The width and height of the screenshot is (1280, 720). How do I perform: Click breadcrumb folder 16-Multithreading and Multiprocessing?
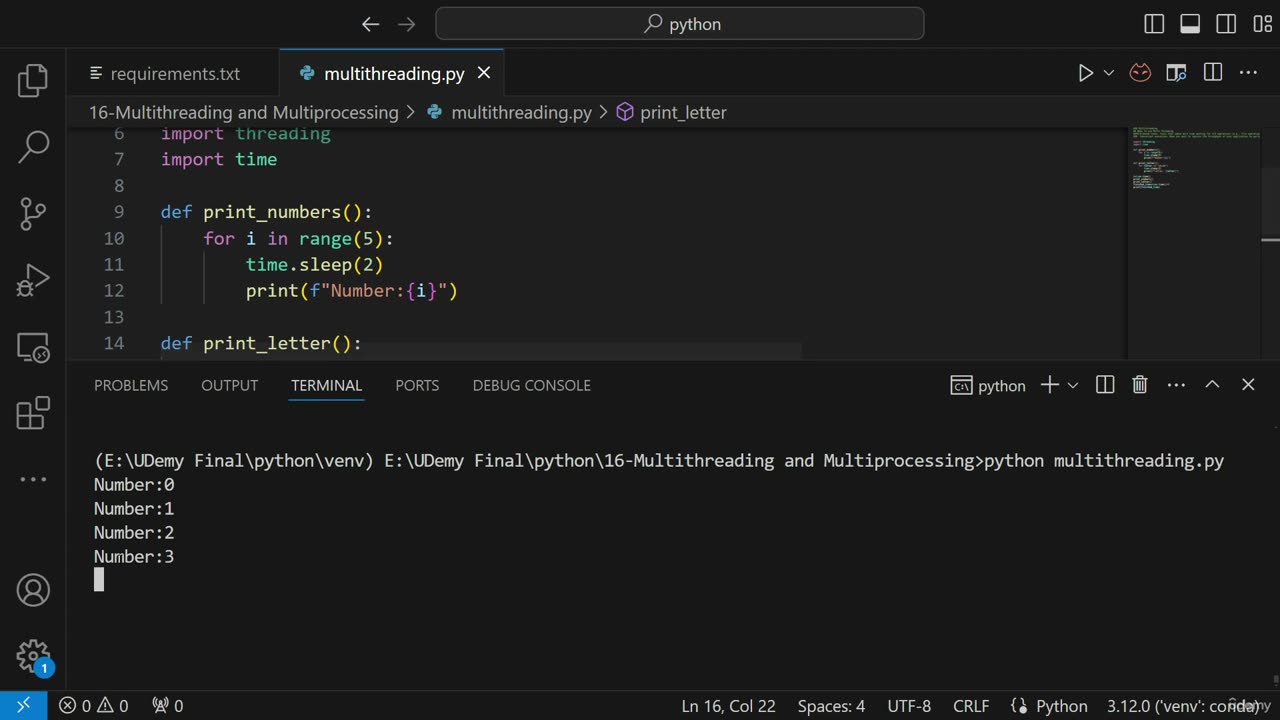pos(243,112)
